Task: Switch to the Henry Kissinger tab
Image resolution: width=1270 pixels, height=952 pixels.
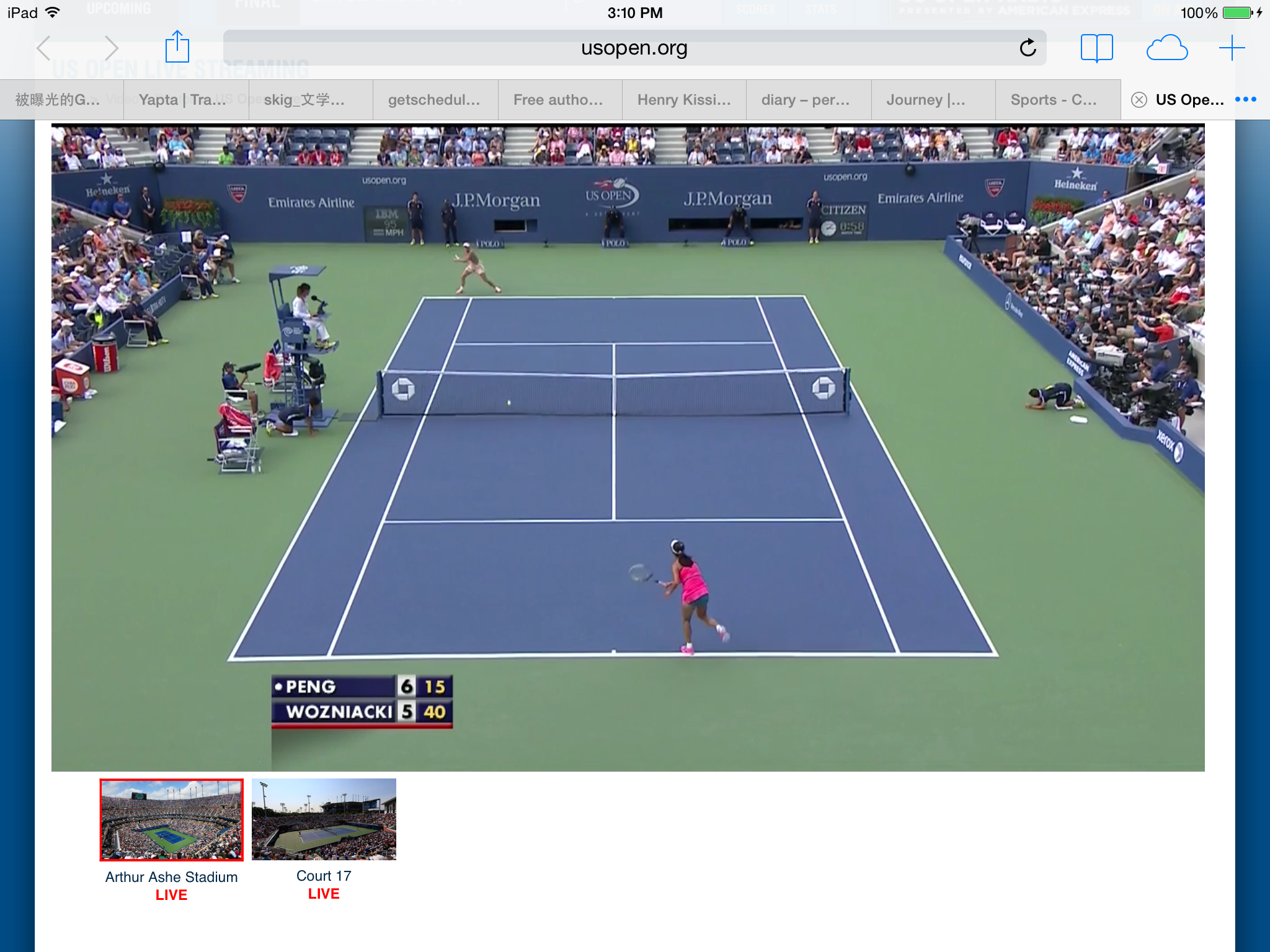Action: coord(684,100)
